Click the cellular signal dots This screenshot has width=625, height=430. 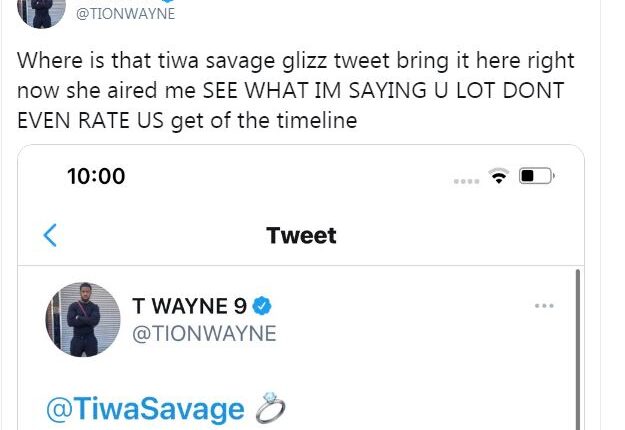(x=466, y=180)
